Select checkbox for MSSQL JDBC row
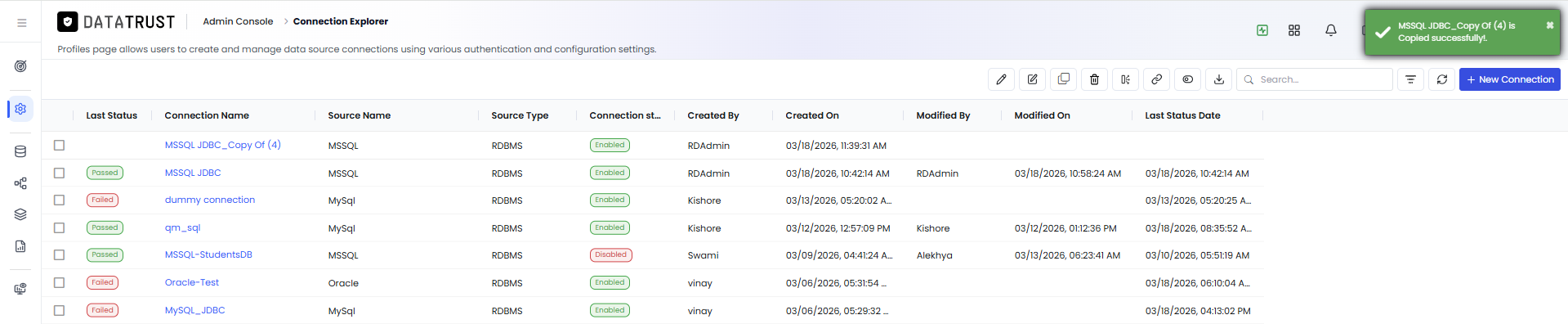The height and width of the screenshot is (324, 1568). point(59,173)
